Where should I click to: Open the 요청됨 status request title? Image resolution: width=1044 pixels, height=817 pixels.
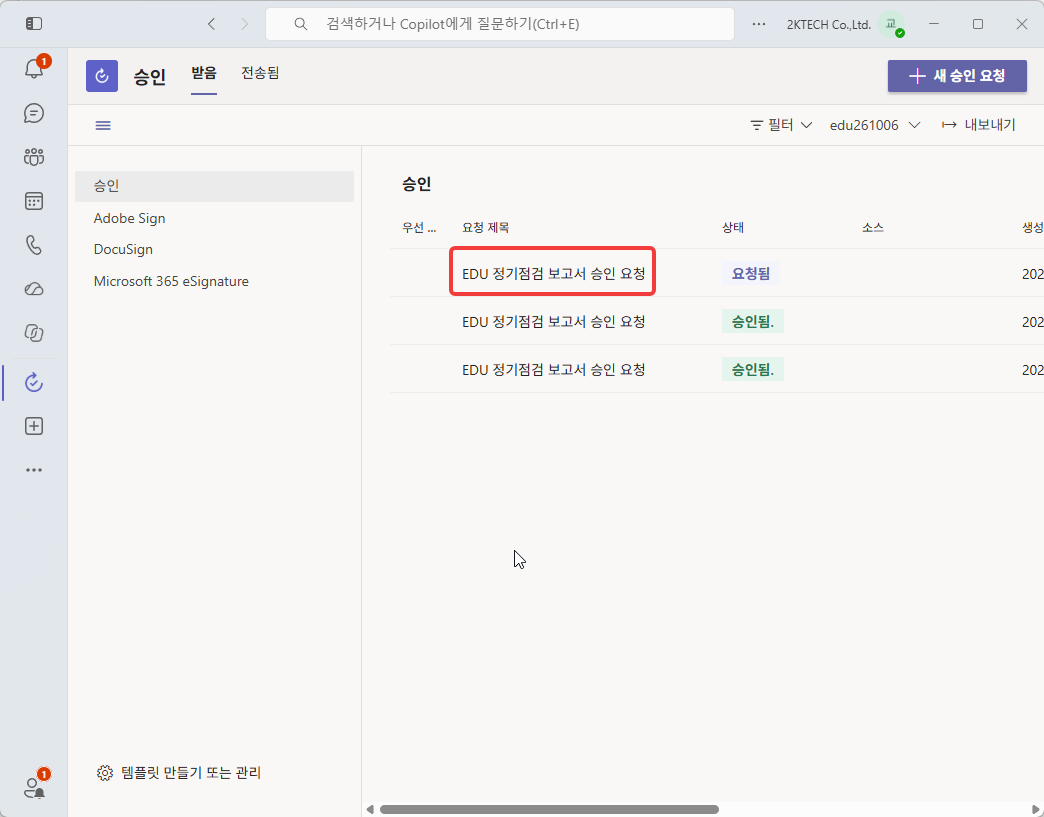(x=553, y=274)
